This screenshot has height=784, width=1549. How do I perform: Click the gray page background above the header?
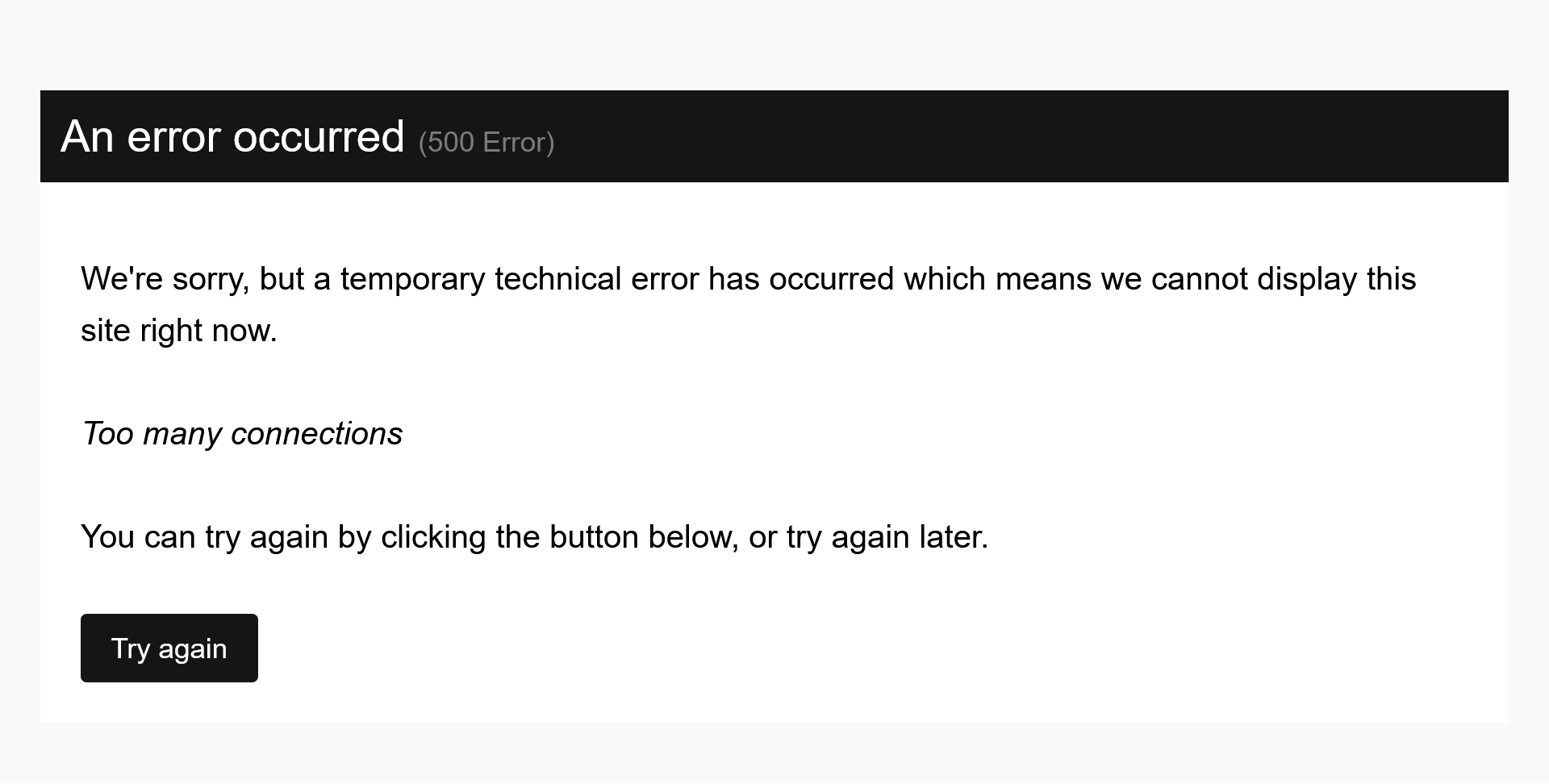(774, 44)
